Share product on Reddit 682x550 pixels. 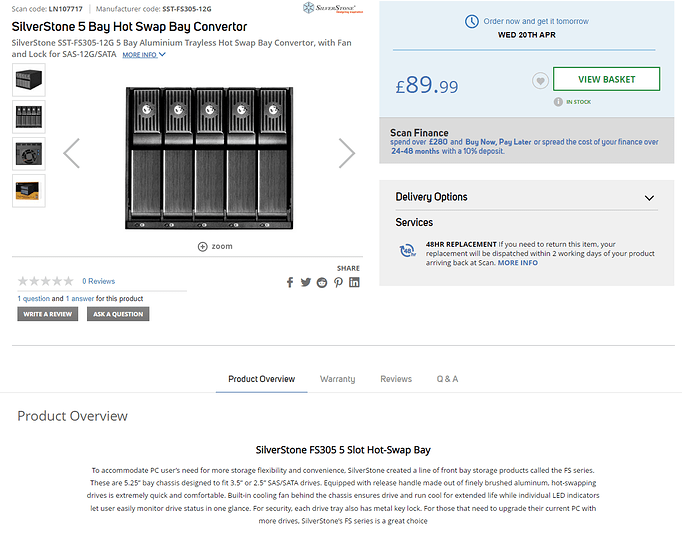(322, 283)
